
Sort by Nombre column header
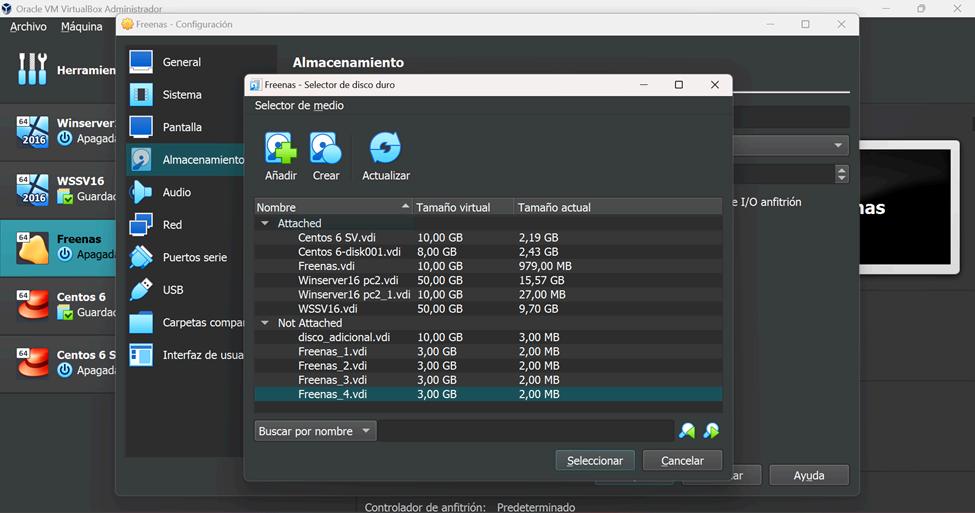[333, 207]
